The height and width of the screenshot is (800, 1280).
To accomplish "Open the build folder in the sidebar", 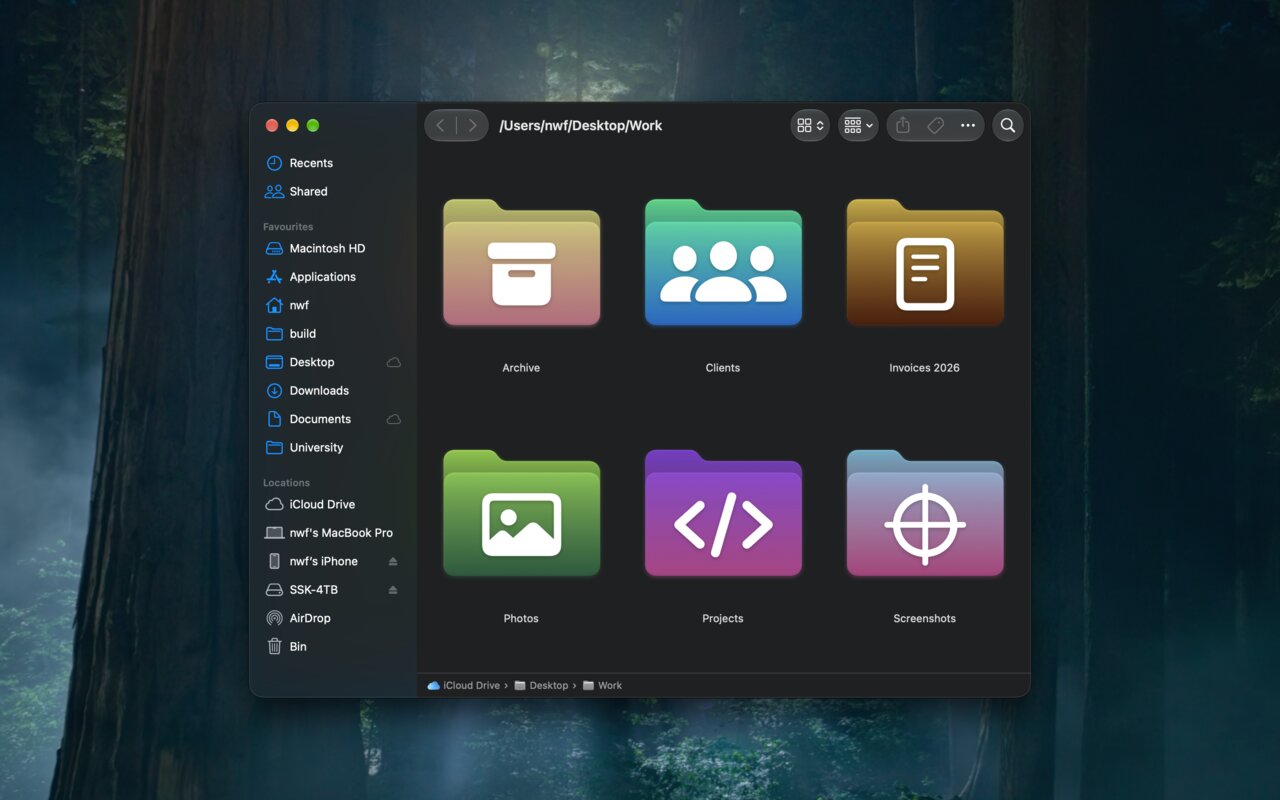I will click(333, 334).
